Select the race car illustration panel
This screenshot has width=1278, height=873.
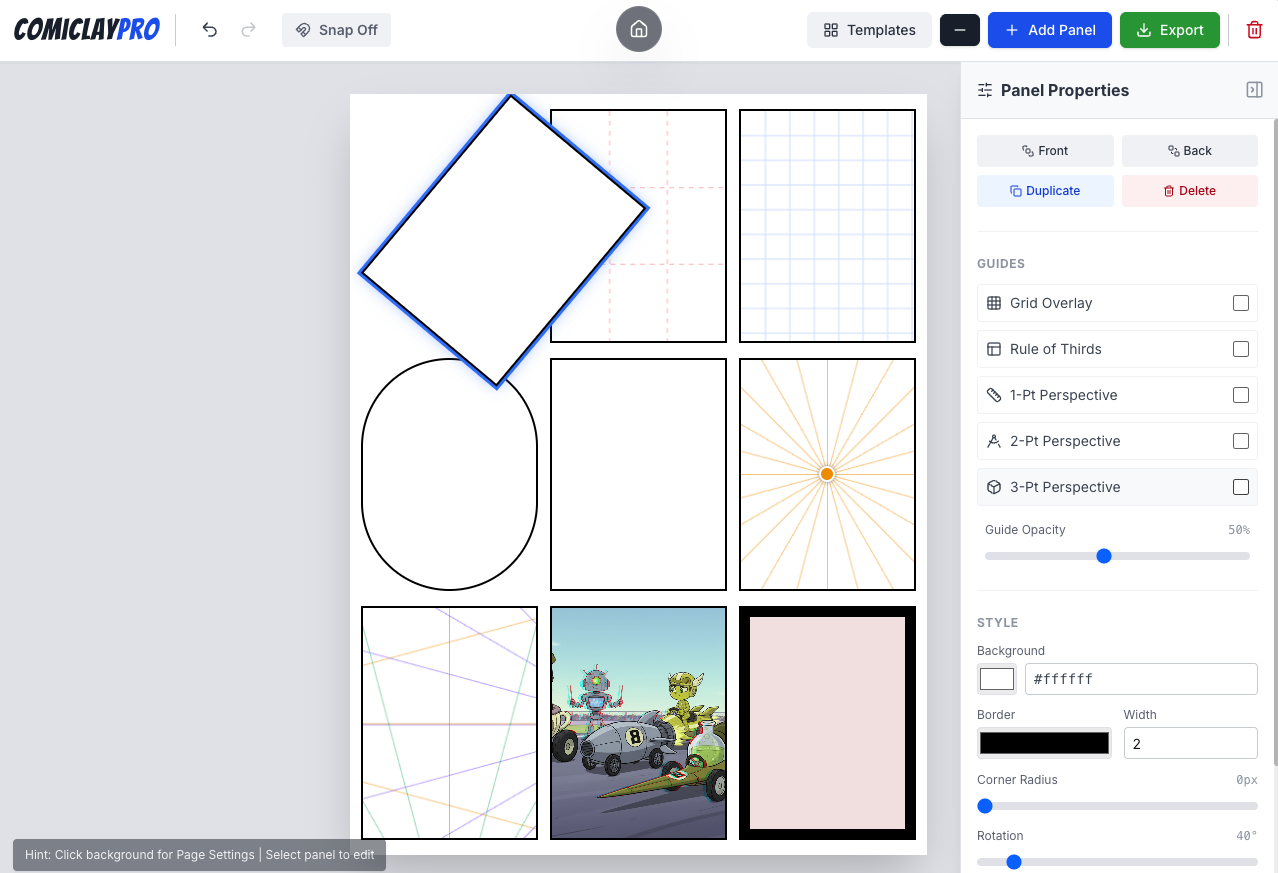click(638, 723)
